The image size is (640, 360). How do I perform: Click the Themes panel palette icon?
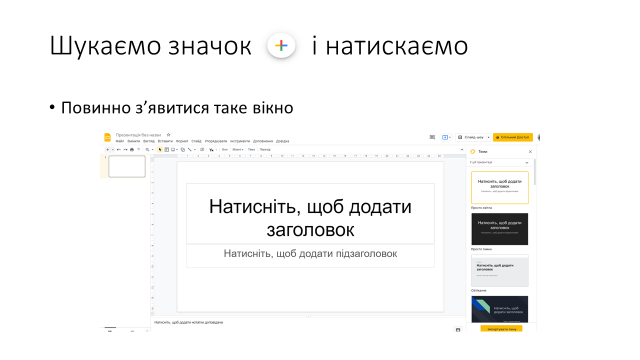coord(473,151)
